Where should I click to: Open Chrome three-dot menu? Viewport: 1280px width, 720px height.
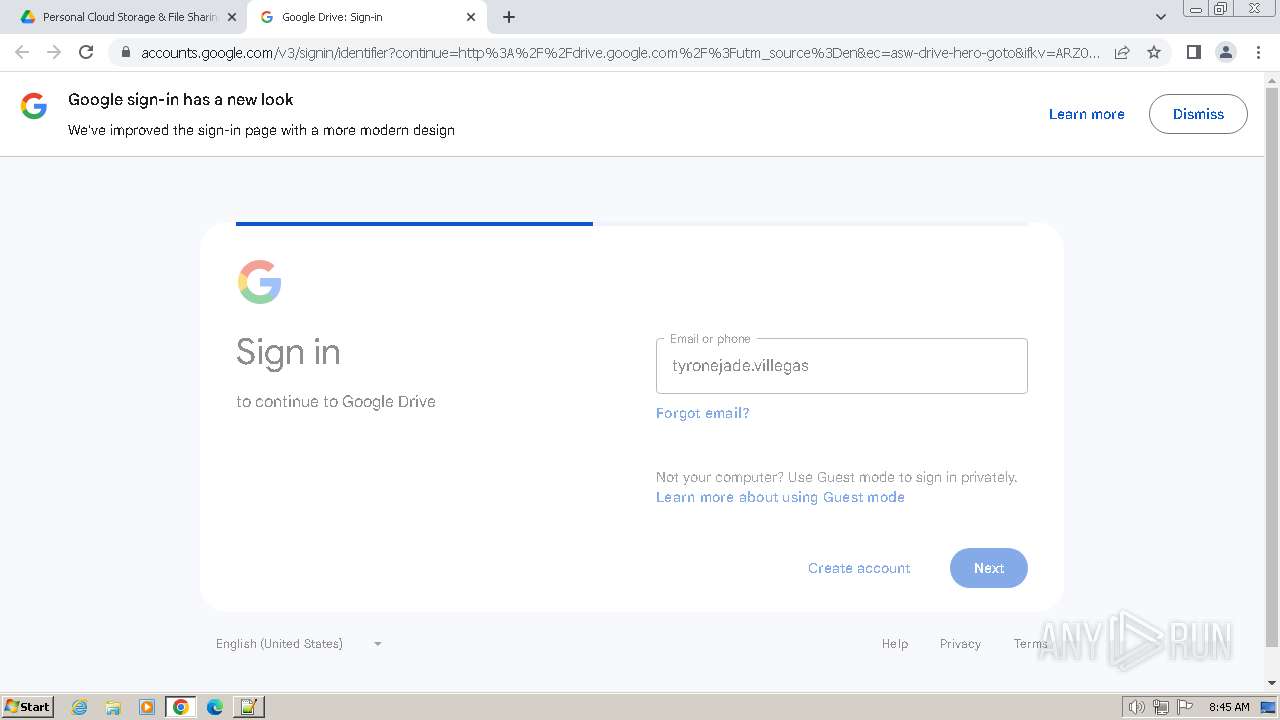coord(1257,52)
